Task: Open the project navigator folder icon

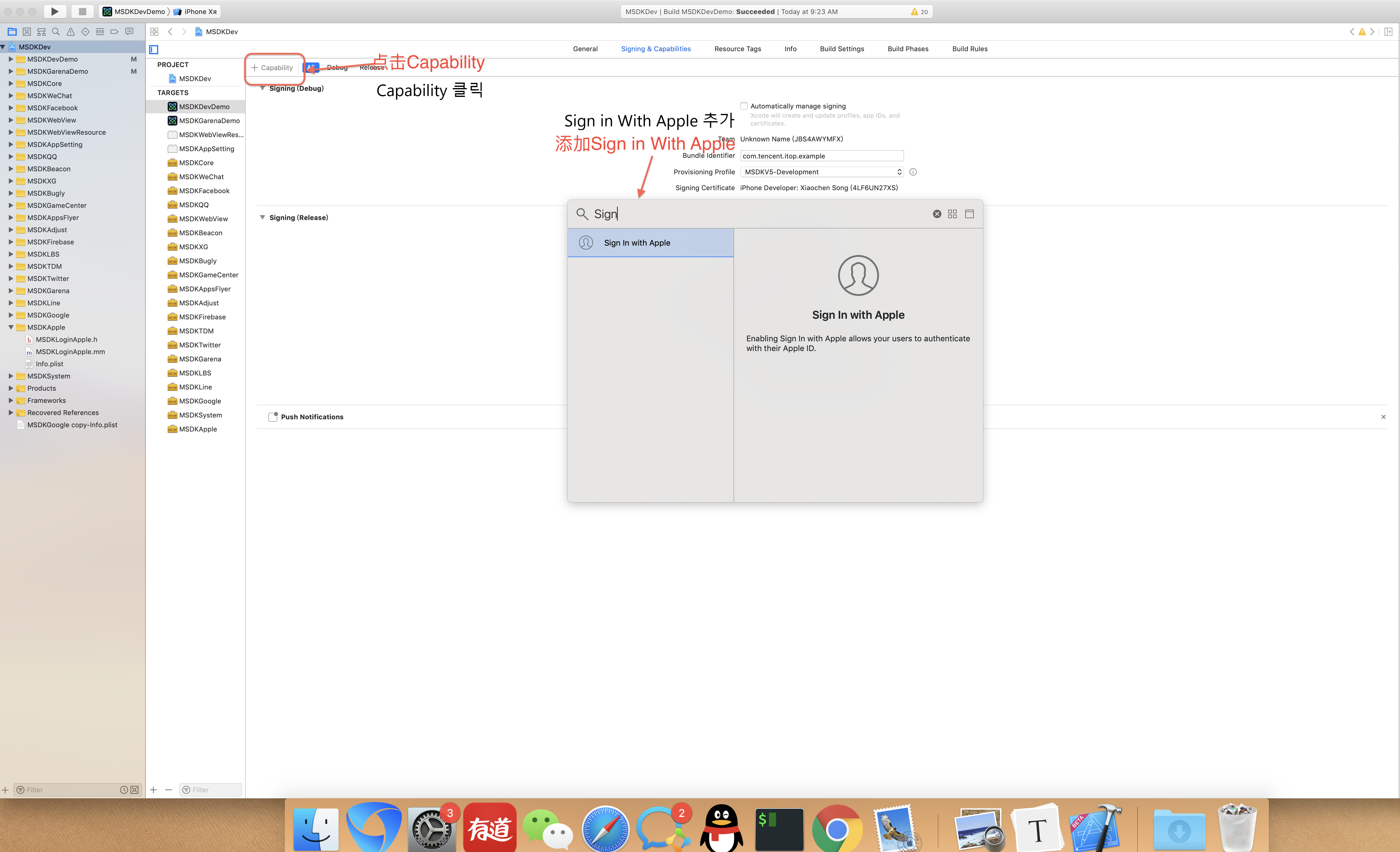Action: tap(12, 32)
